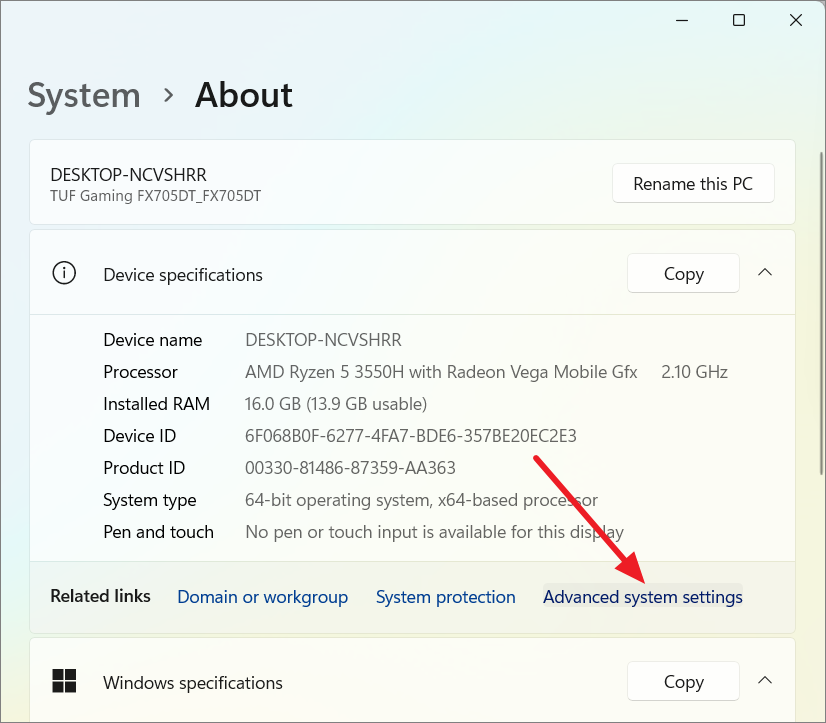Copy the Device specifications

click(x=683, y=273)
